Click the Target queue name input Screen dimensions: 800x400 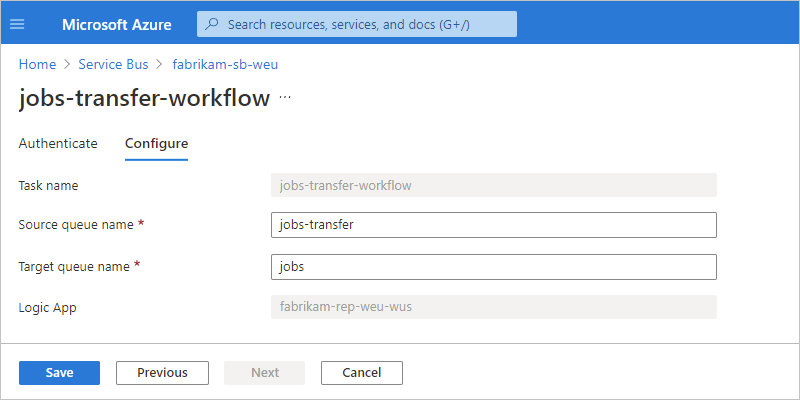click(x=493, y=267)
